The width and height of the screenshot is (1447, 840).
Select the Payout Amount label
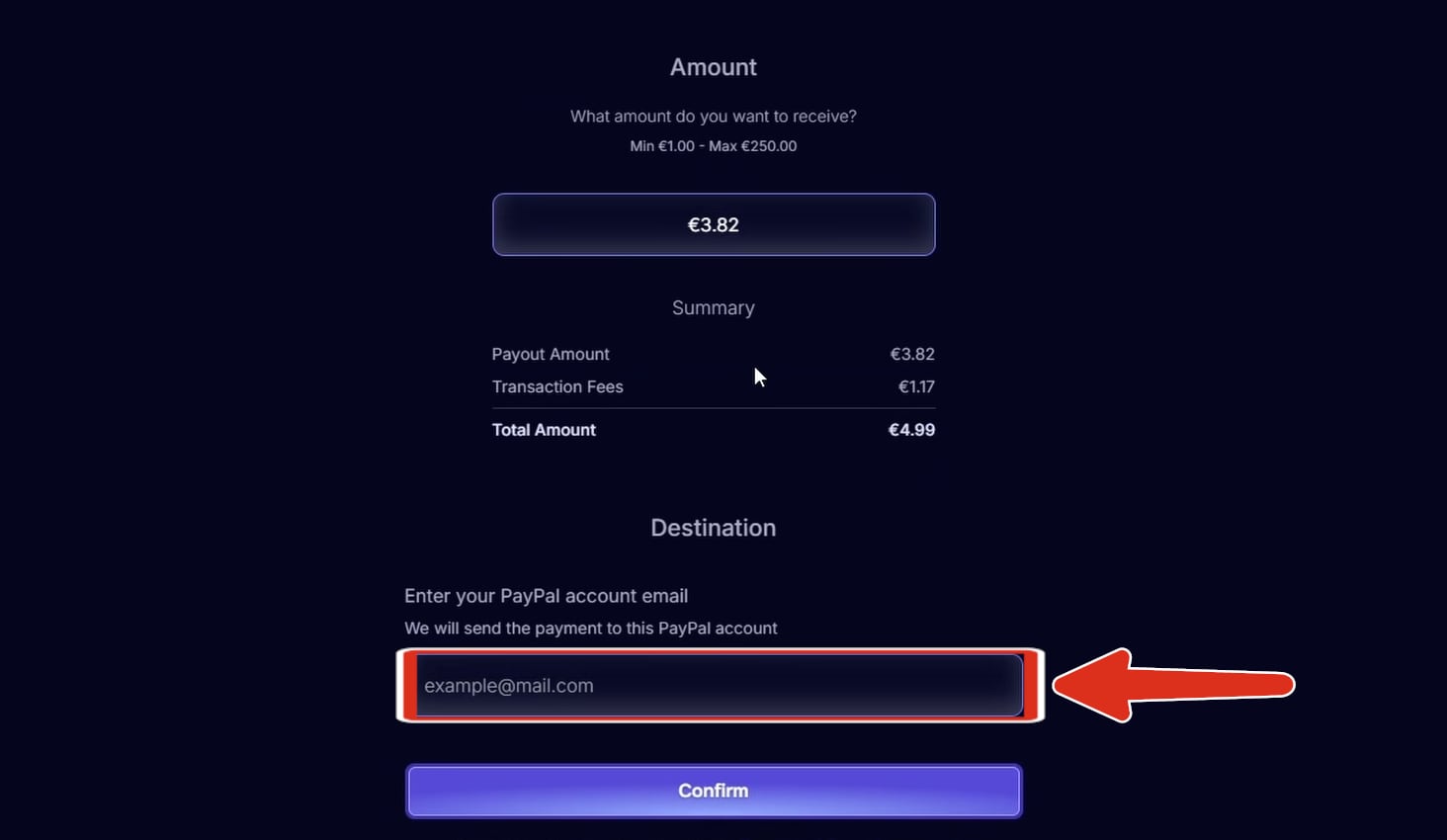(551, 354)
